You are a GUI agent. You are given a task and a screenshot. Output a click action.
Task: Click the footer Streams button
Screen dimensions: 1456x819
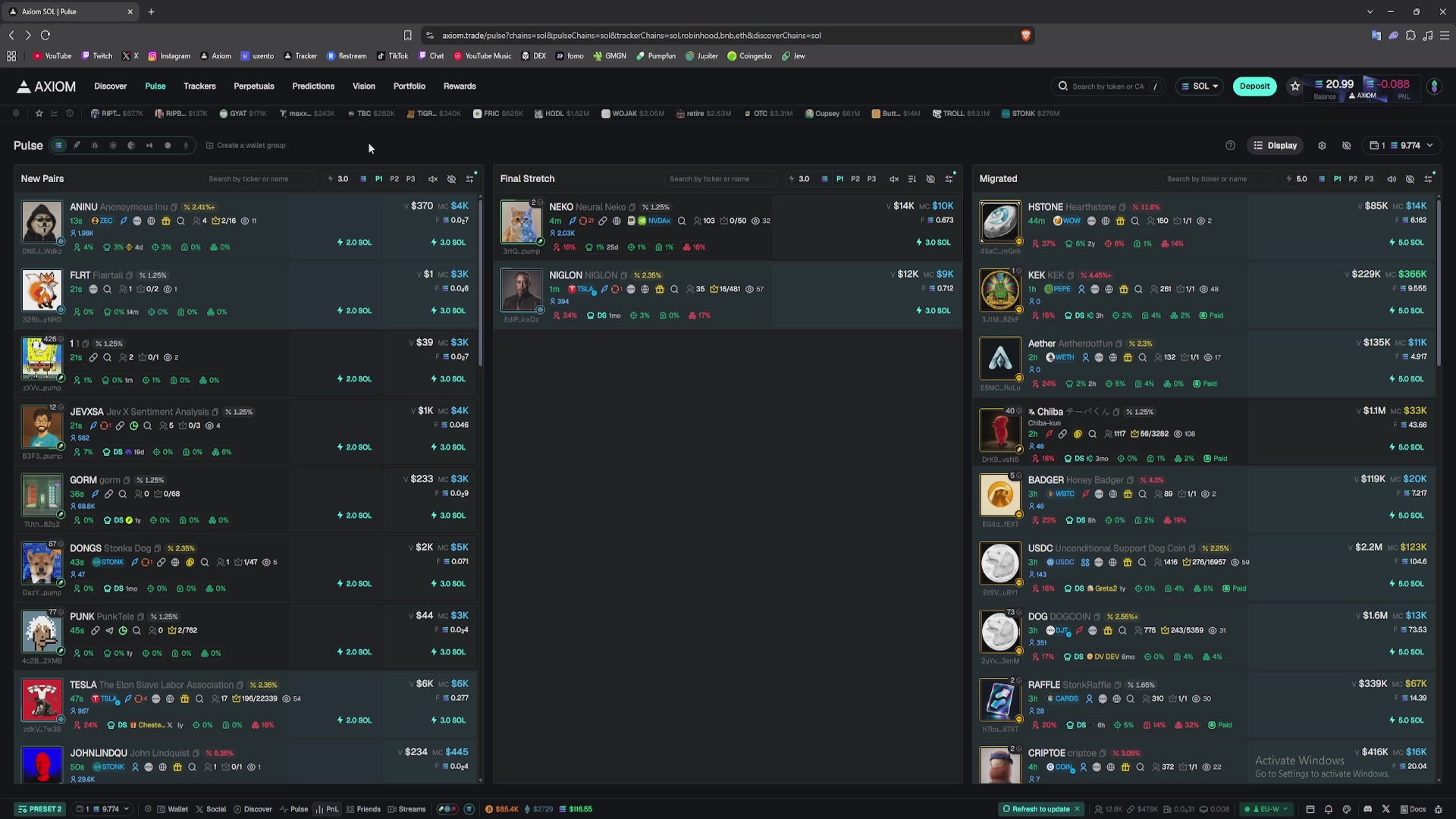click(407, 809)
